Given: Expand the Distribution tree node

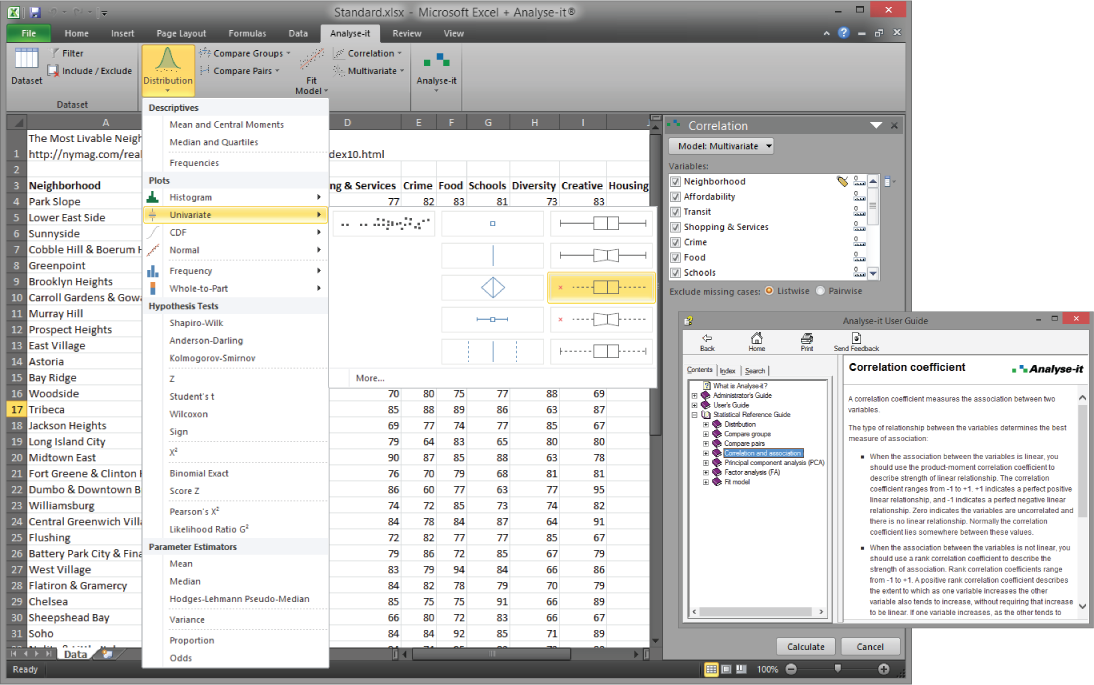Looking at the screenshot, I should [x=706, y=424].
